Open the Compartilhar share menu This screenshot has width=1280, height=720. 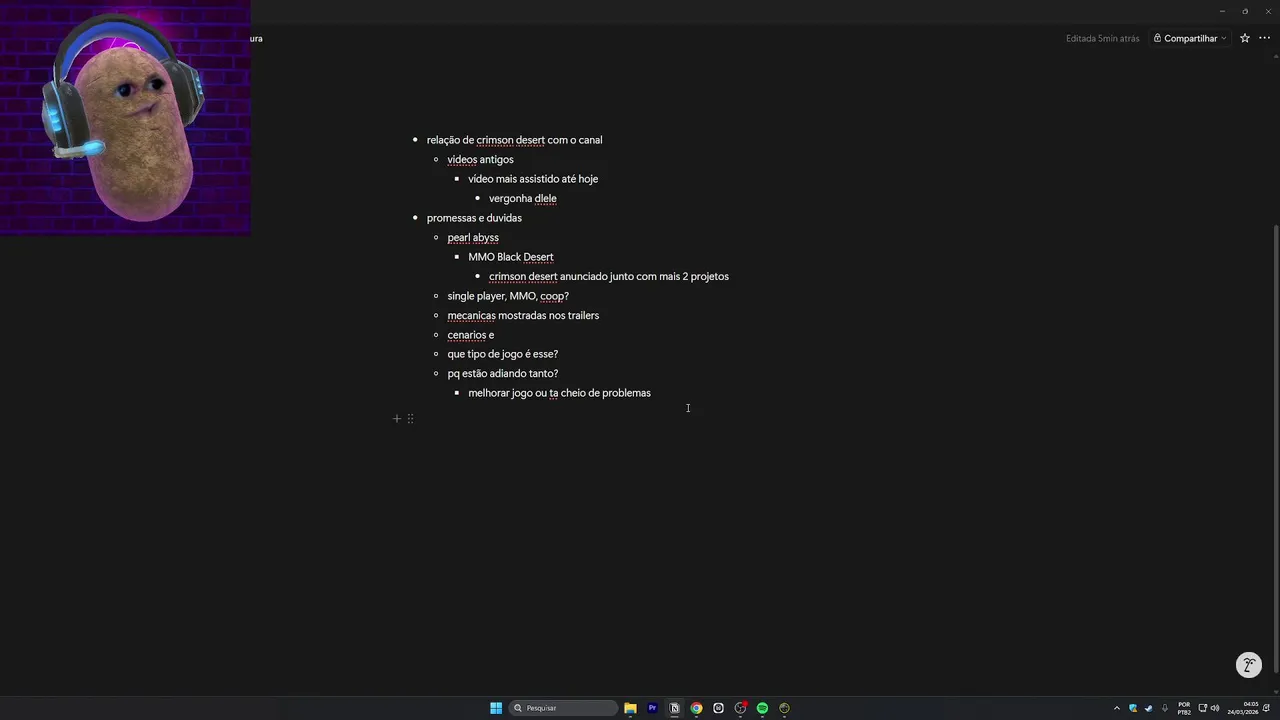click(x=1190, y=38)
